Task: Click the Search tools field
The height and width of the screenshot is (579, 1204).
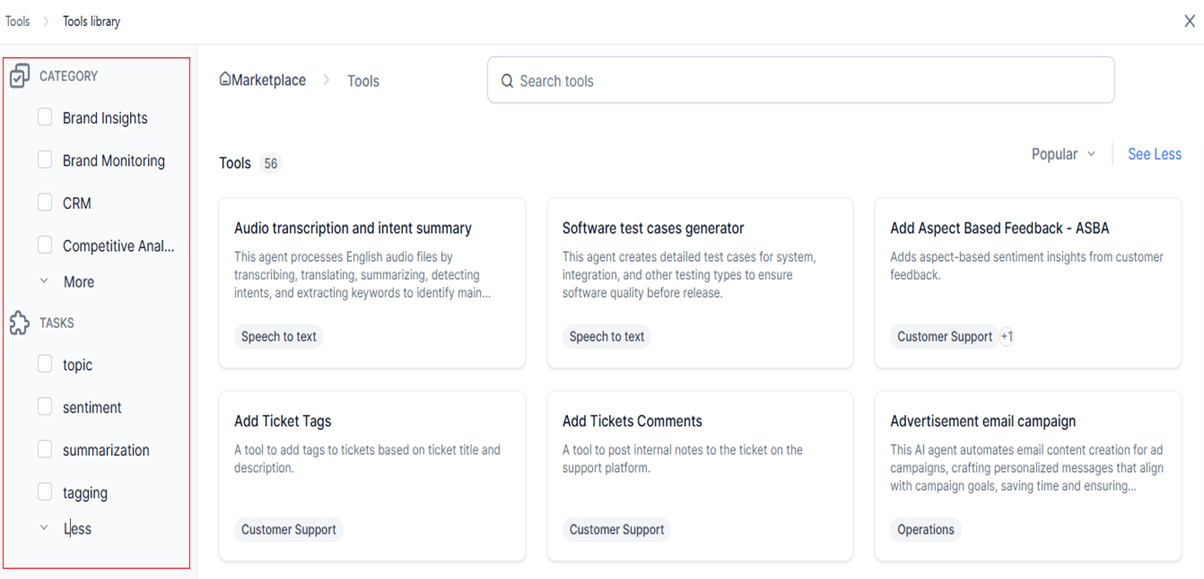Action: click(x=801, y=80)
